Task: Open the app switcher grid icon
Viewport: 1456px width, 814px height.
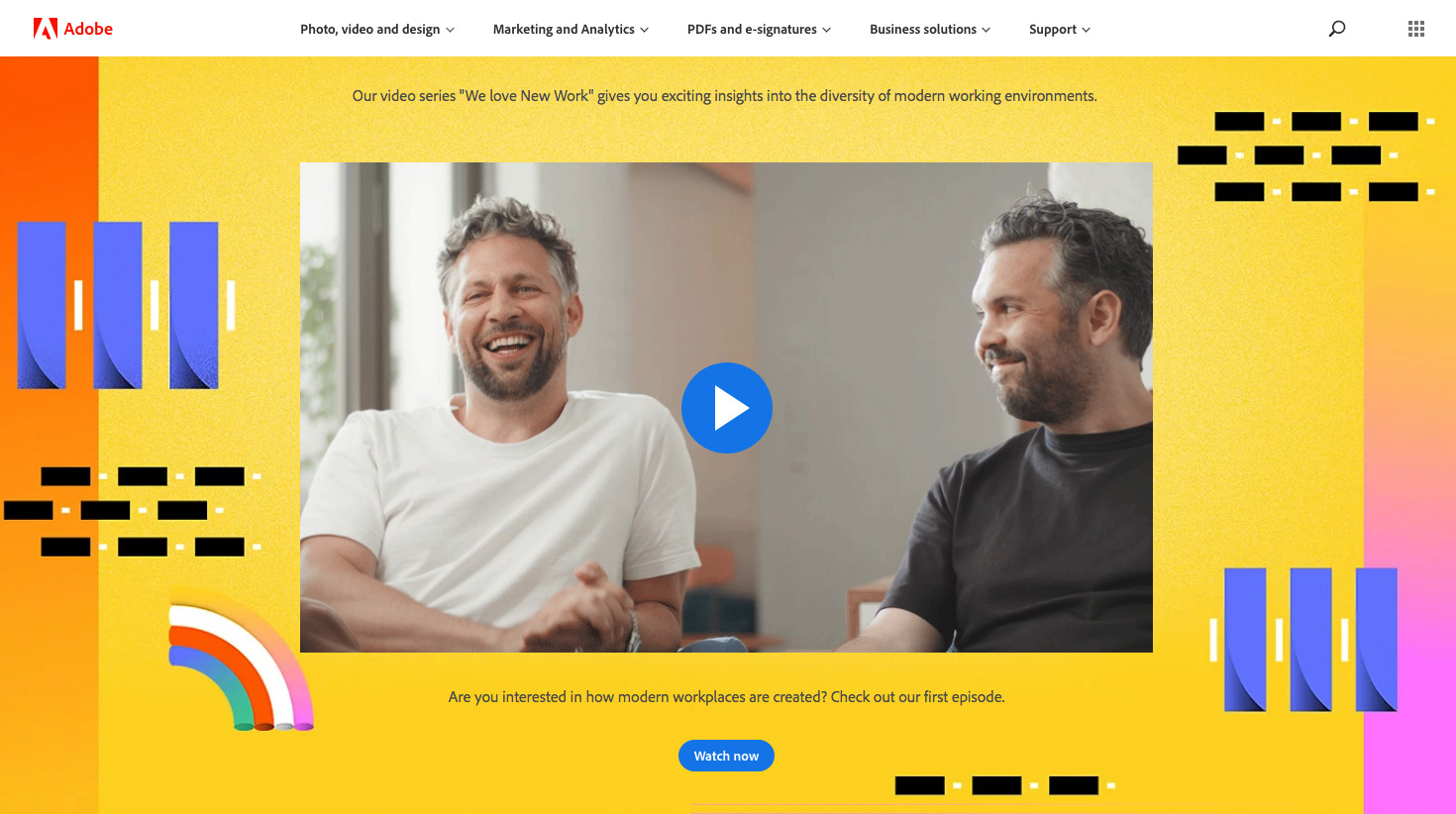Action: click(x=1416, y=29)
